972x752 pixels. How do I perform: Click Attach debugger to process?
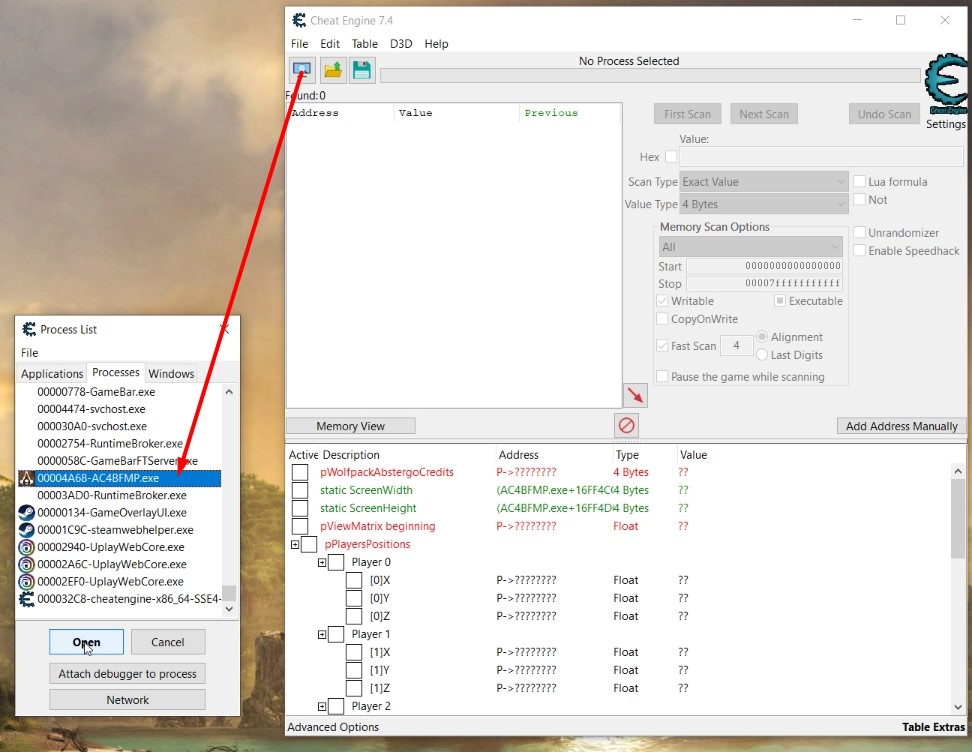(x=127, y=673)
